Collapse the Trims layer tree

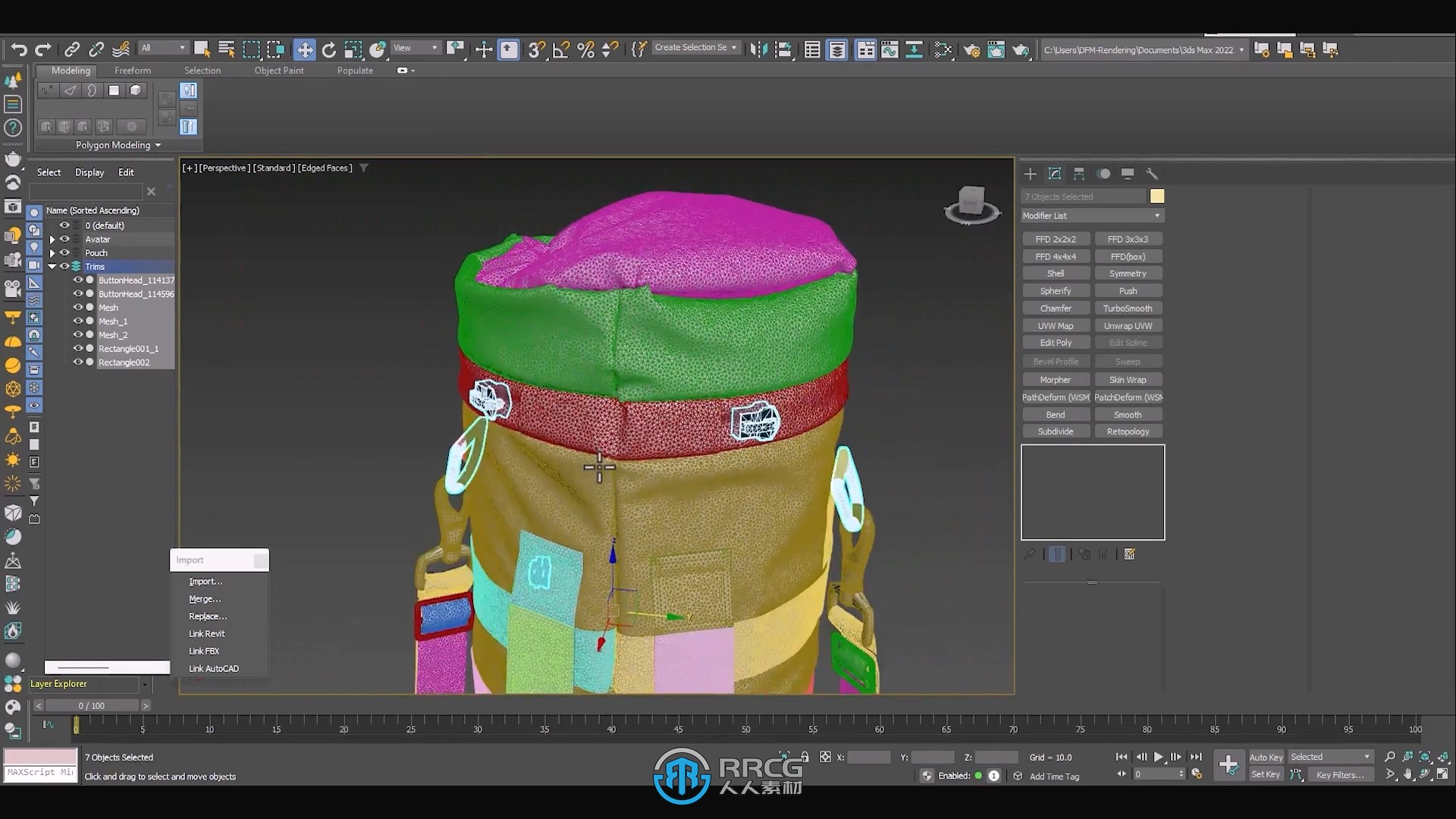(52, 266)
